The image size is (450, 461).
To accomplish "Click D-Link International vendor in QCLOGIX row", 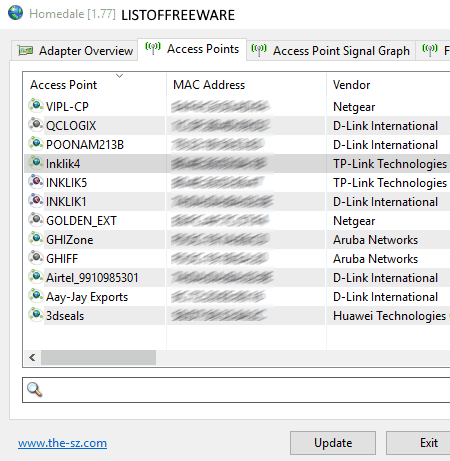I will pos(385,126).
